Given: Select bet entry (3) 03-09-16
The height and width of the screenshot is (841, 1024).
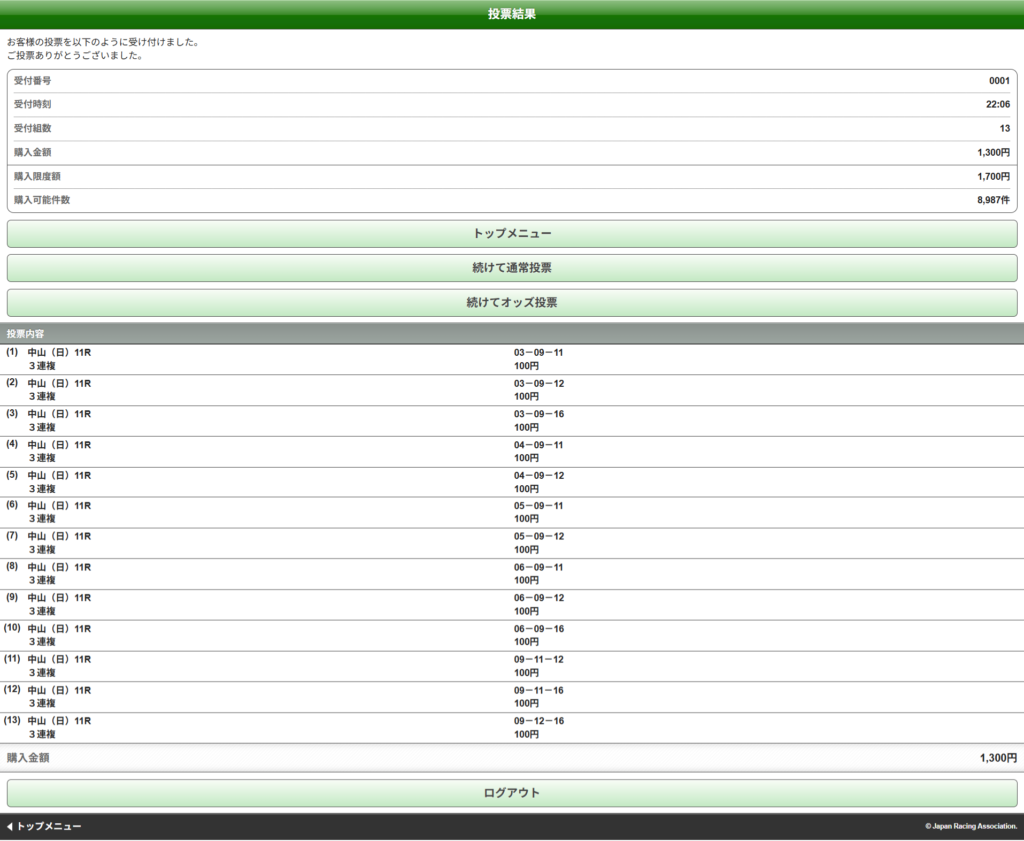Looking at the screenshot, I should tap(511, 421).
